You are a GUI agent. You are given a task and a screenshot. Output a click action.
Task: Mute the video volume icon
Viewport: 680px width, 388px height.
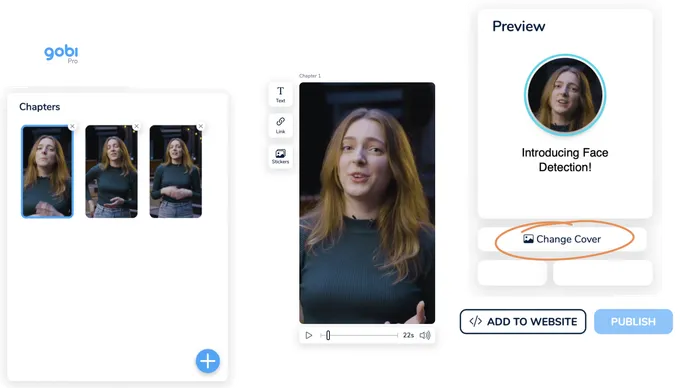[x=425, y=335]
